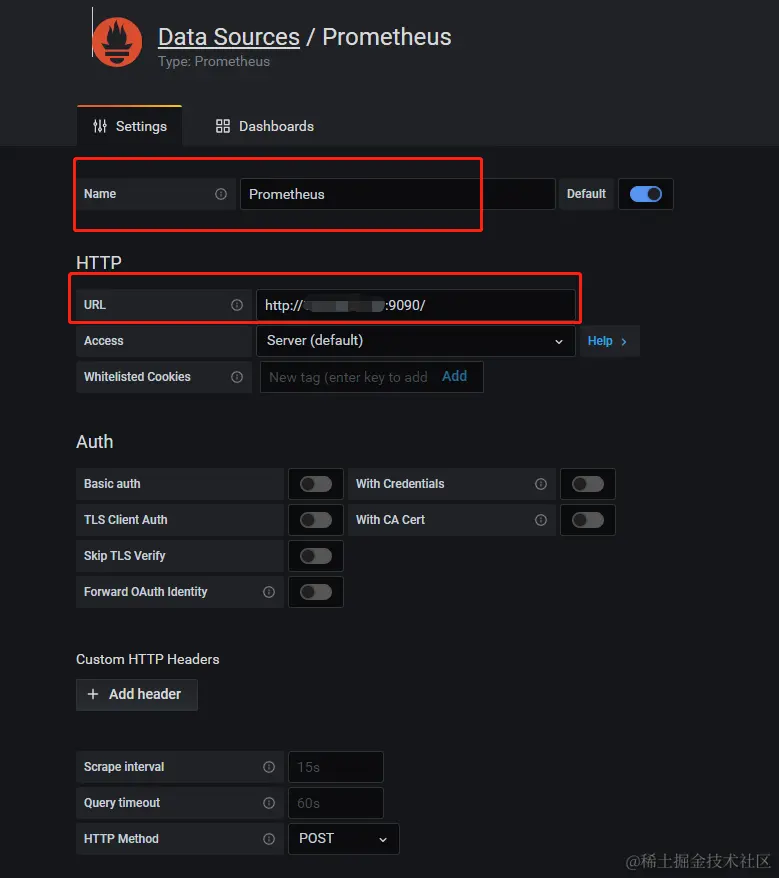Click info icon next to URL label

click(237, 305)
